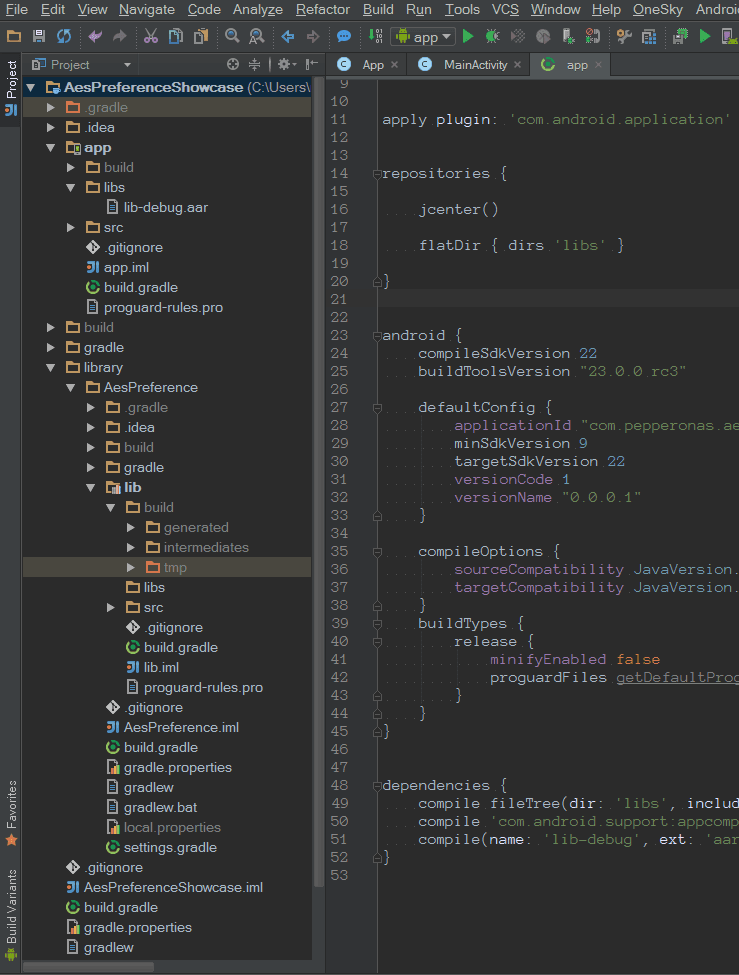Click the Scroll from Source target icon

[233, 64]
